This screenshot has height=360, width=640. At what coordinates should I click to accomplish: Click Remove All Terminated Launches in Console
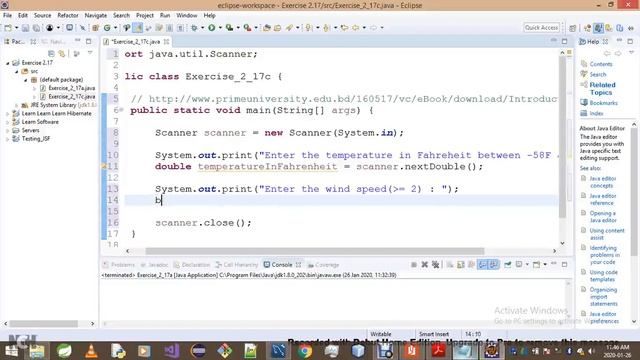436,265
